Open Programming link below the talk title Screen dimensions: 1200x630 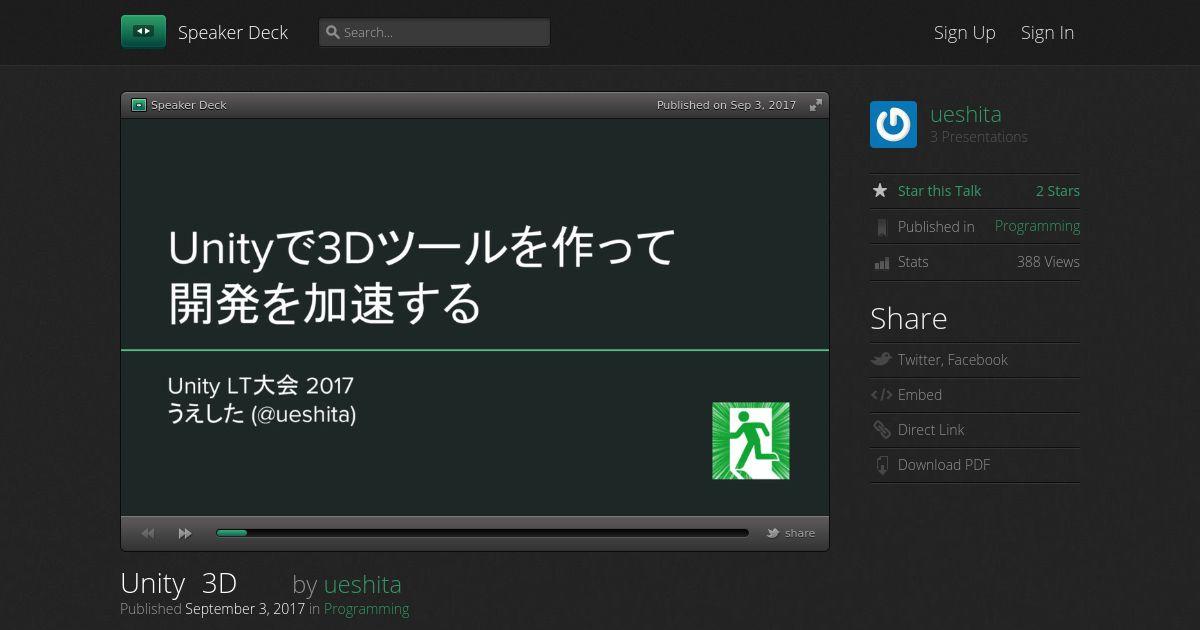click(366, 608)
